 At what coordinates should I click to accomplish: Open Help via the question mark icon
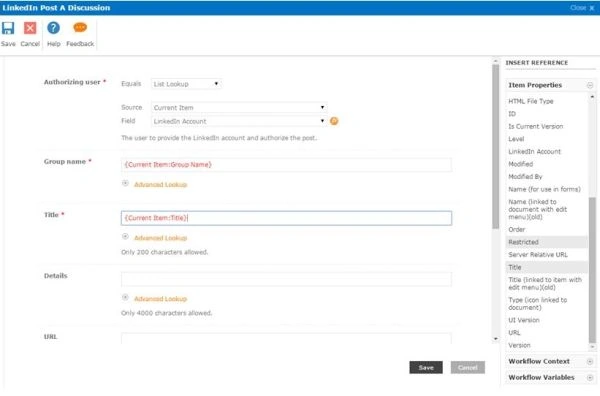point(54,28)
